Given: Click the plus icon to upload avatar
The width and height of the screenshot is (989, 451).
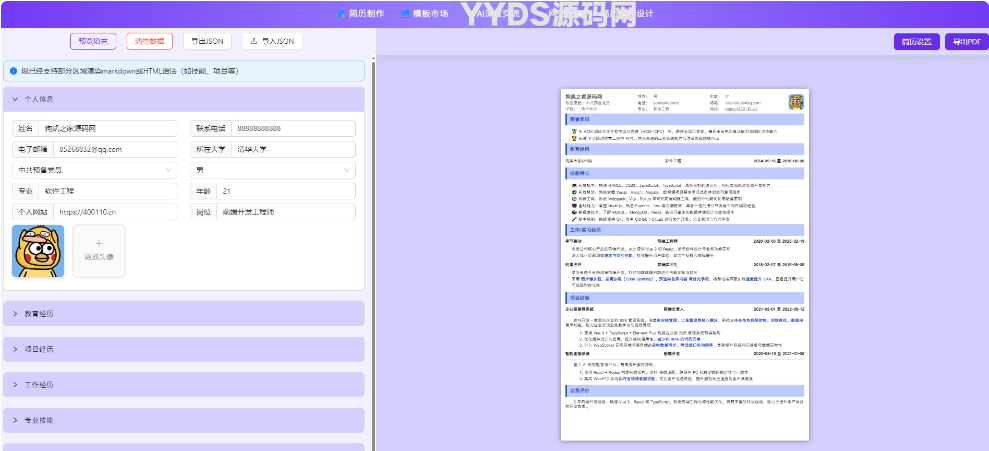Looking at the screenshot, I should tap(99, 243).
